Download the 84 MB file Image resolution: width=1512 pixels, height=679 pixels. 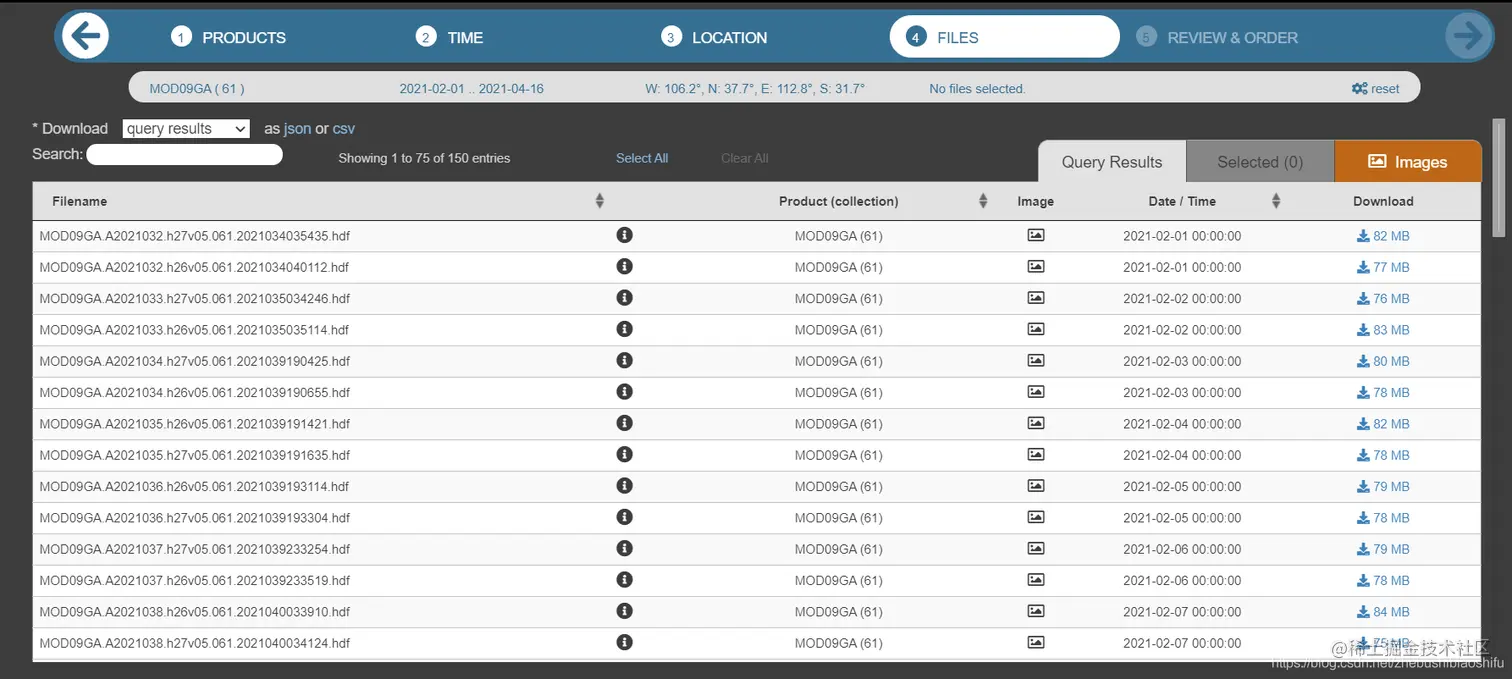1383,612
